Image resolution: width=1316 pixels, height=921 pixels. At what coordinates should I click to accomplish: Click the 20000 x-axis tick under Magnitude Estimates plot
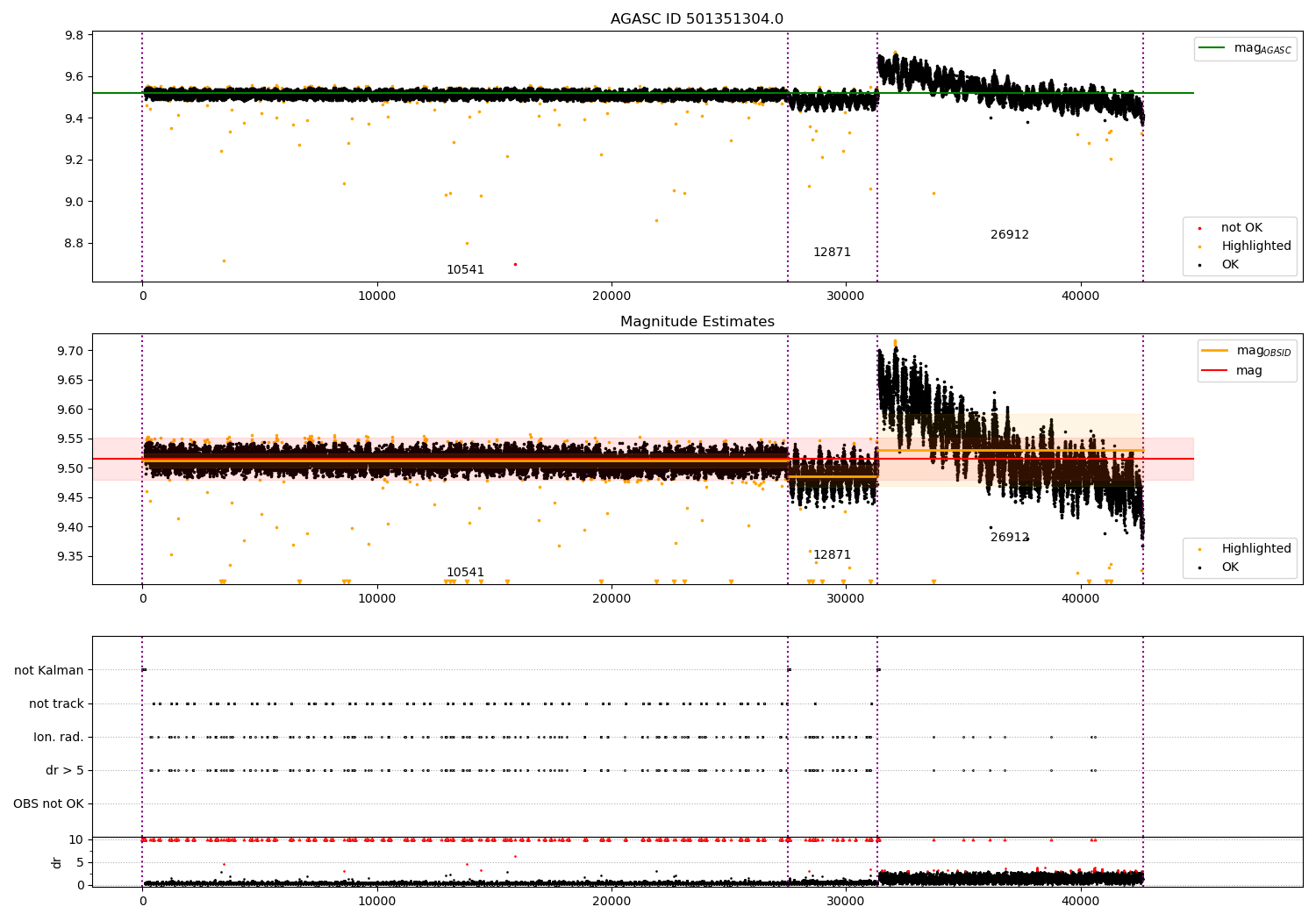[x=612, y=599]
